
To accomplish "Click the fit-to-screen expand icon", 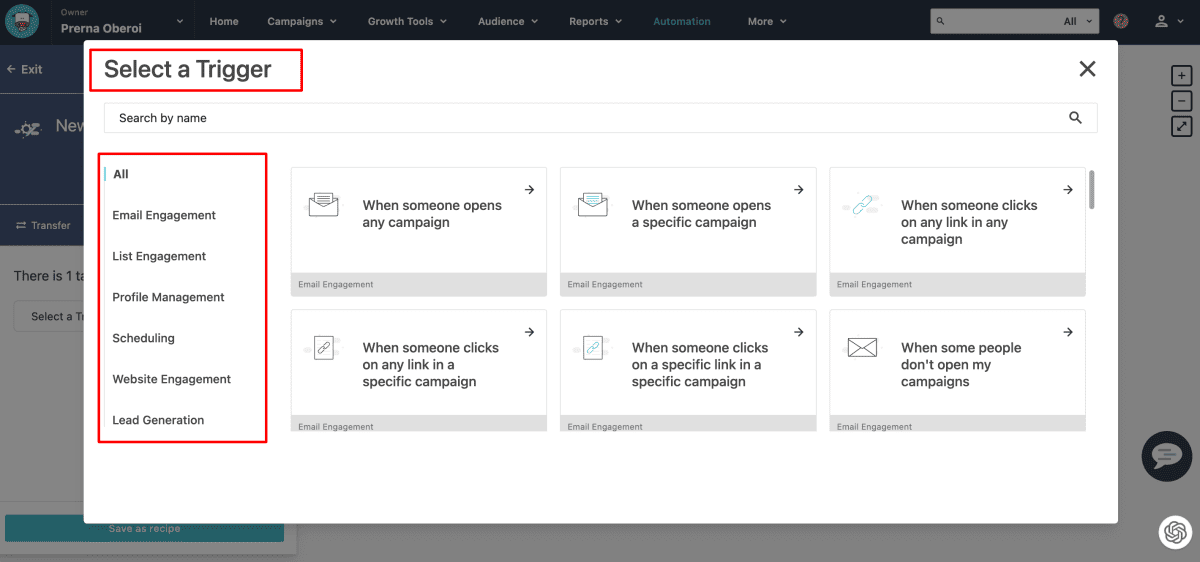I will pyautogui.click(x=1182, y=126).
